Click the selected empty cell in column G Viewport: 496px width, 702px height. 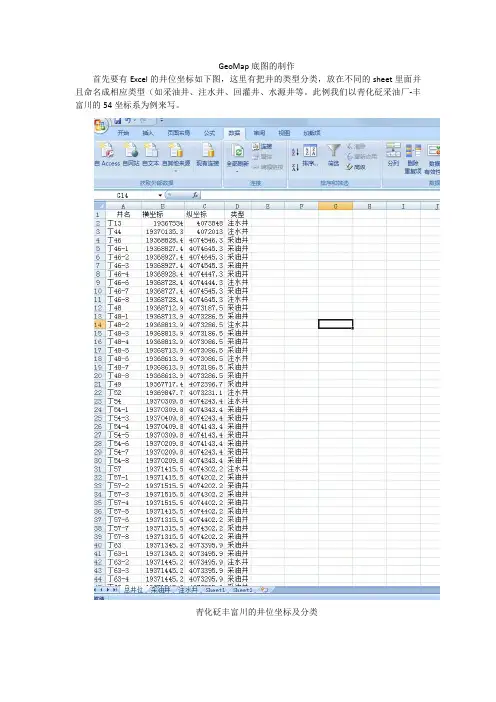335,324
